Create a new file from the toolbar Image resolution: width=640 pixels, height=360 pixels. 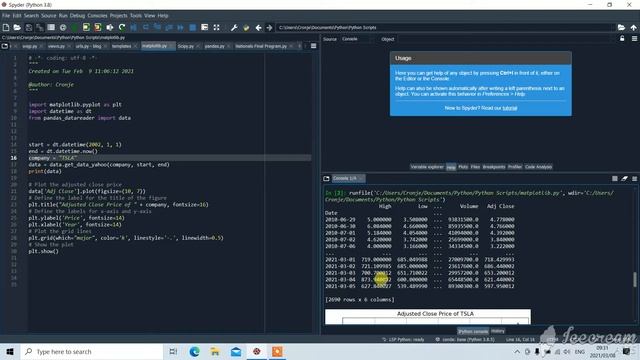(6, 27)
